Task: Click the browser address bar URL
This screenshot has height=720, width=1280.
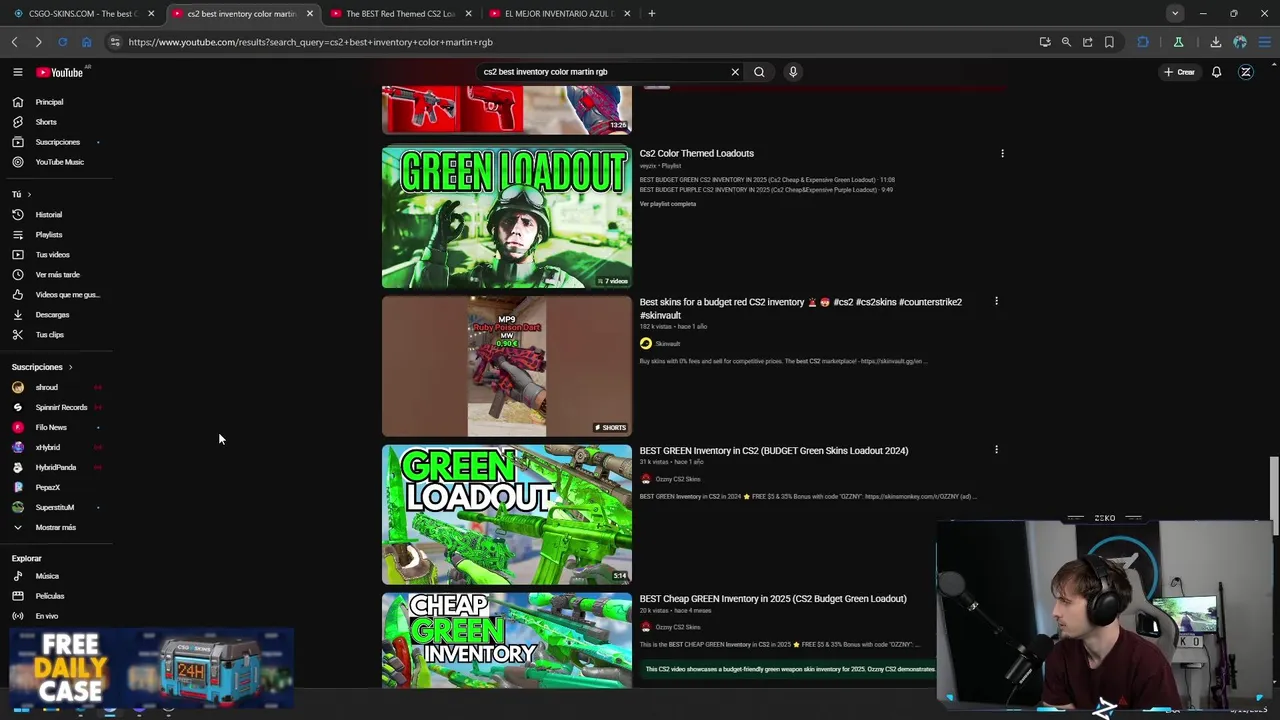Action: (310, 42)
